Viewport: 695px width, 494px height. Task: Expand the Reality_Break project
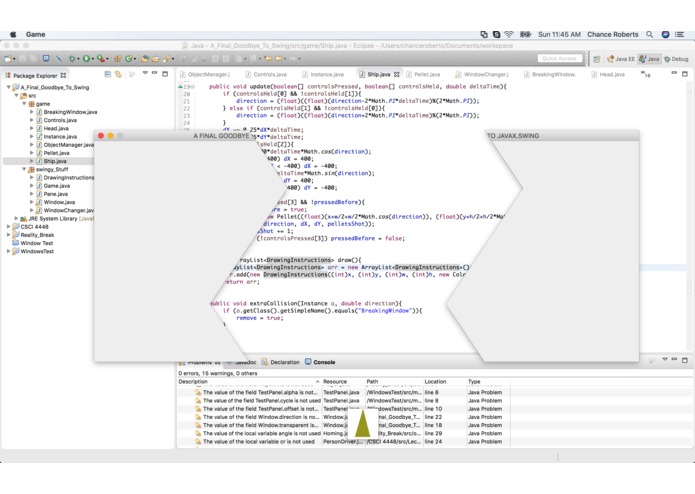click(8, 235)
